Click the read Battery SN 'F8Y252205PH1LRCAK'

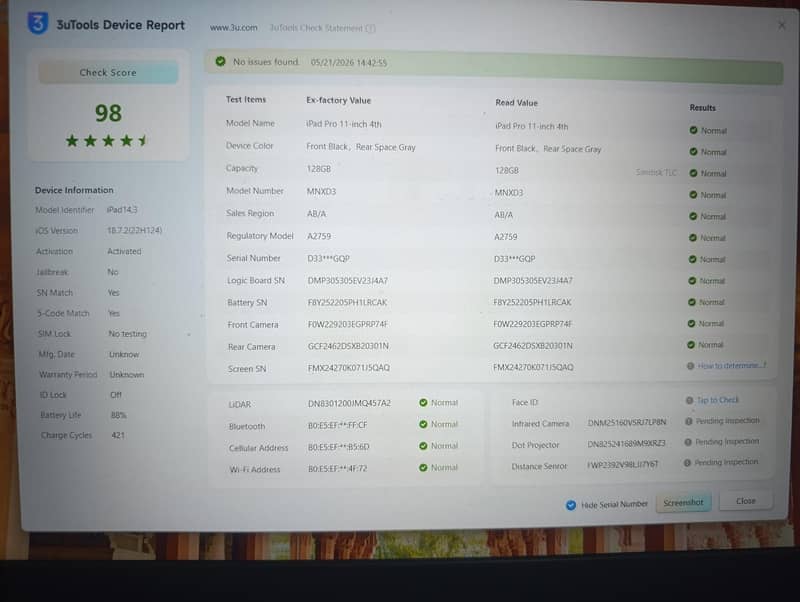pyautogui.click(x=532, y=302)
